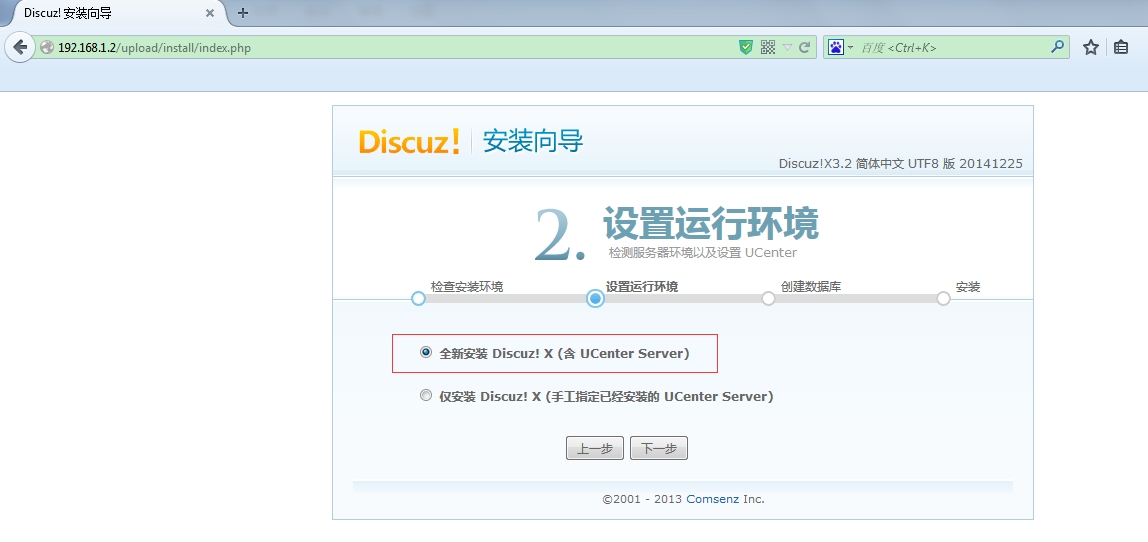Screen dimensions: 1148x542
Task: Go back with the browser back arrow
Action: click(x=20, y=48)
